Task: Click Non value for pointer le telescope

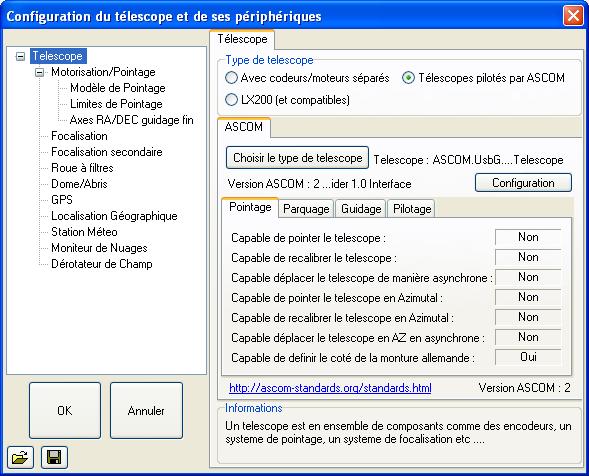Action: pyautogui.click(x=528, y=237)
